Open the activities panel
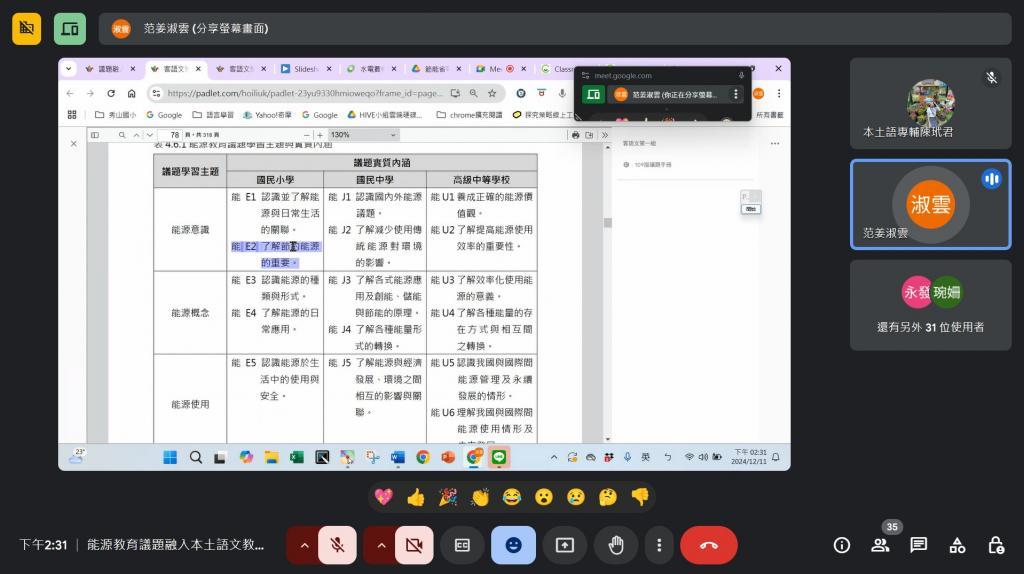Viewport: 1024px width, 574px height. click(x=957, y=545)
